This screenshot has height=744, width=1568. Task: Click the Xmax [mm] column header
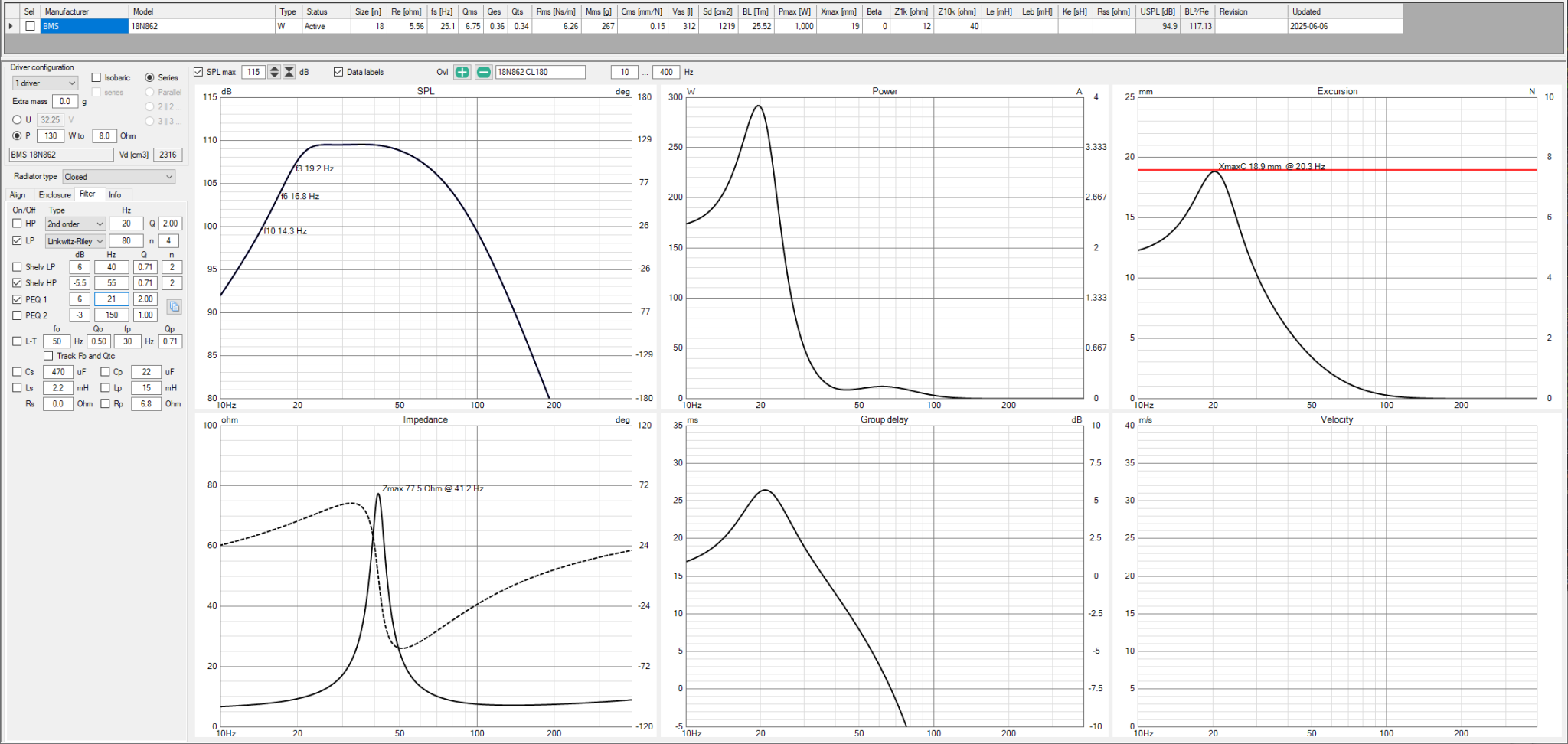tap(839, 11)
